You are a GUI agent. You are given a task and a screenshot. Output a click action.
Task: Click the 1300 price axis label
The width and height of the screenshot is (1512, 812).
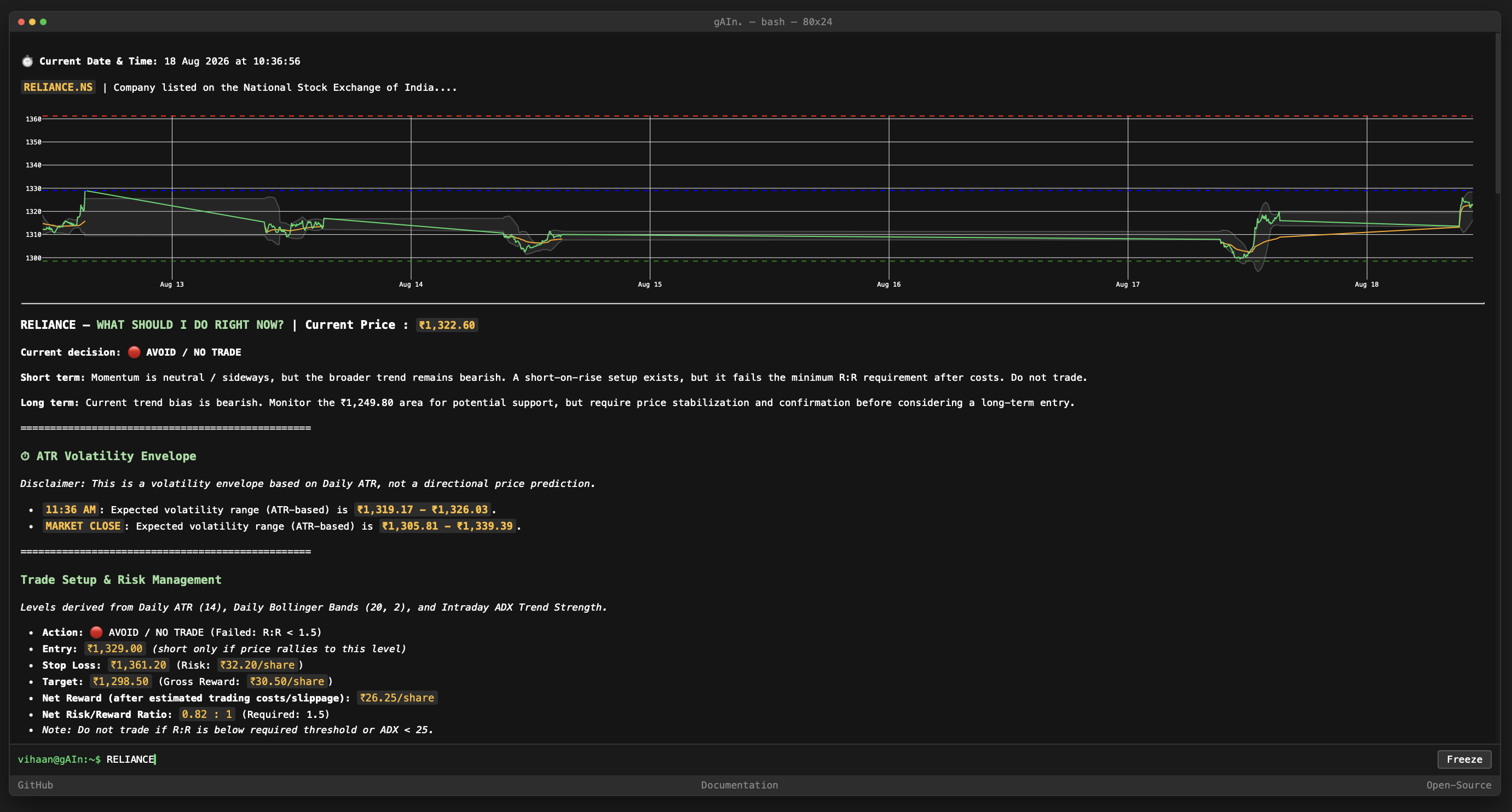coord(33,258)
